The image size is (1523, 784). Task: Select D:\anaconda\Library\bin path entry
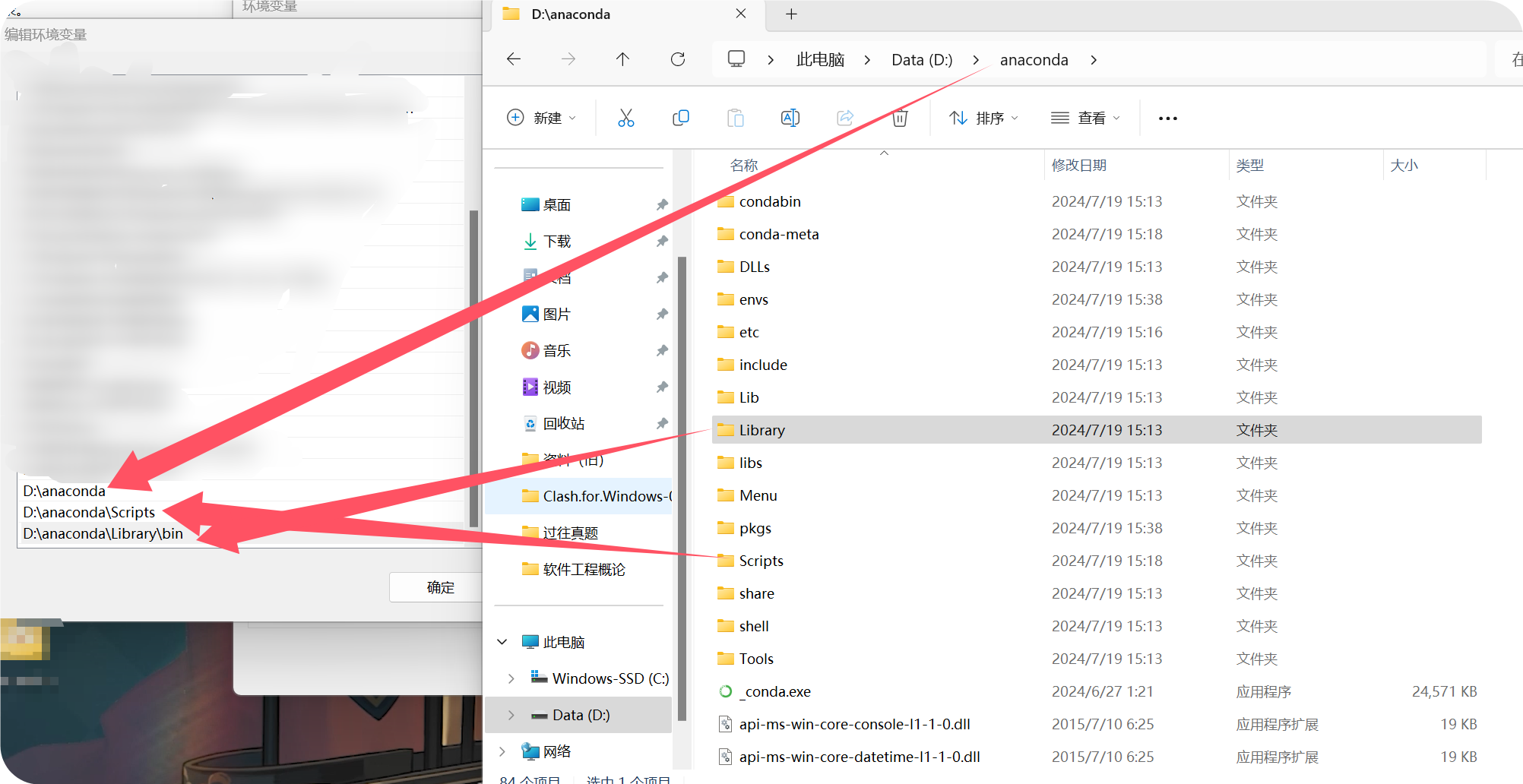click(103, 533)
